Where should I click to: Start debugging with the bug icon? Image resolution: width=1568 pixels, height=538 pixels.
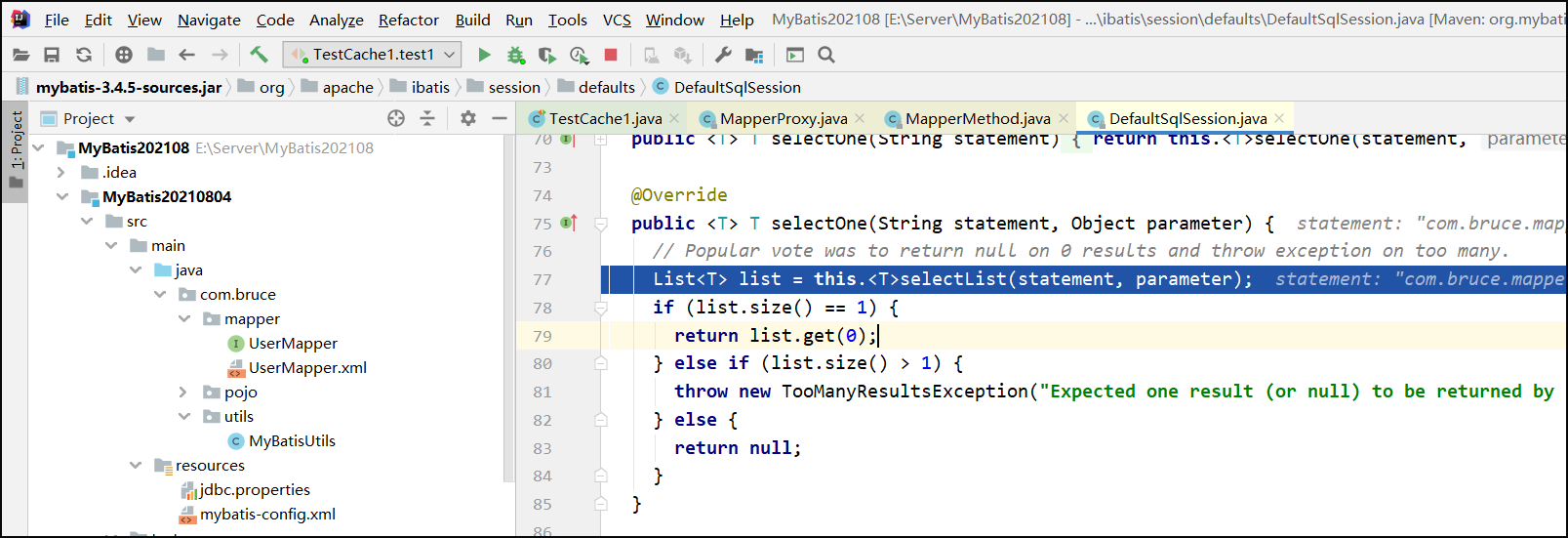(x=515, y=55)
